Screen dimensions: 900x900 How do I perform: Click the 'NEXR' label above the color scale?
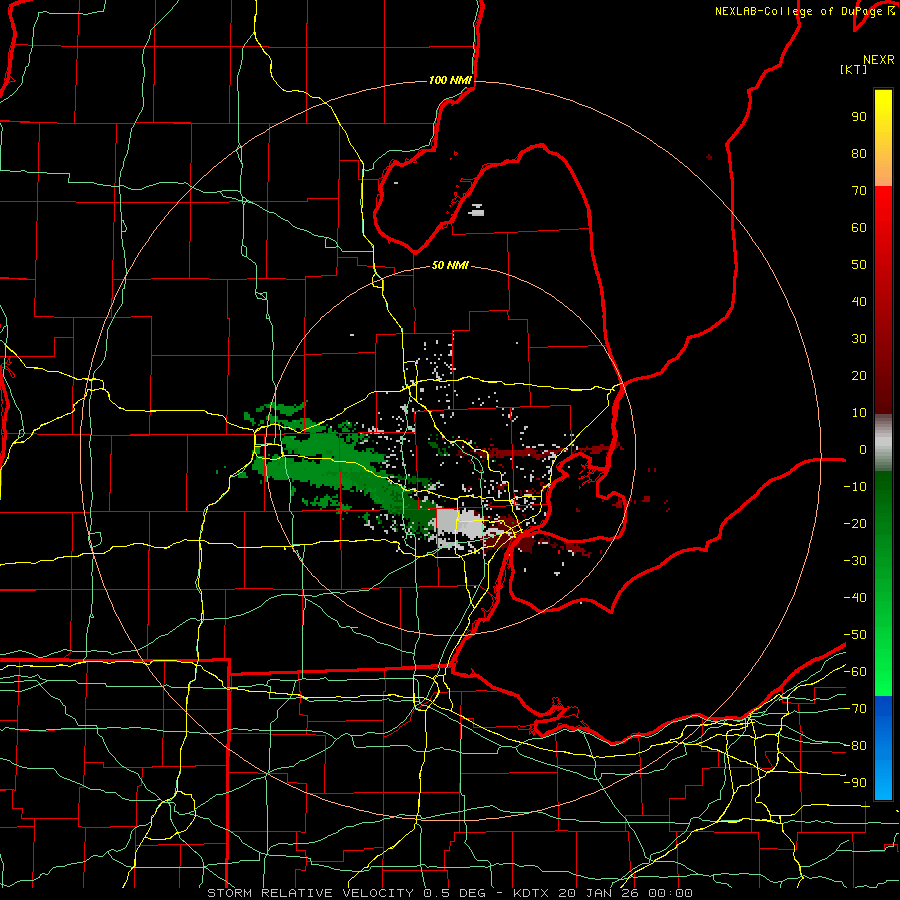click(879, 60)
